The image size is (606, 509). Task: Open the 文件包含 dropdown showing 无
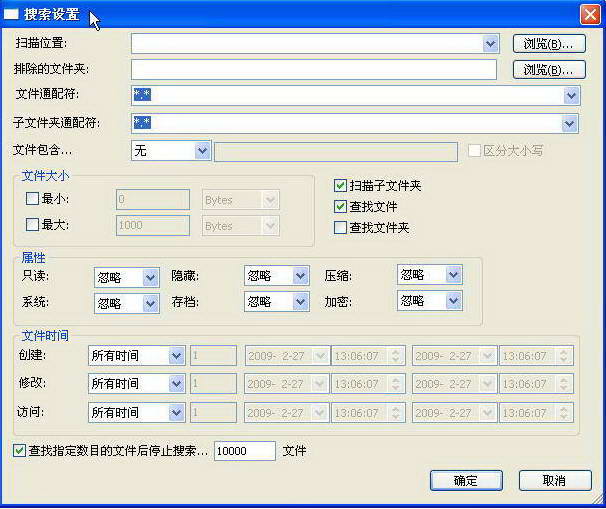pyautogui.click(x=202, y=151)
